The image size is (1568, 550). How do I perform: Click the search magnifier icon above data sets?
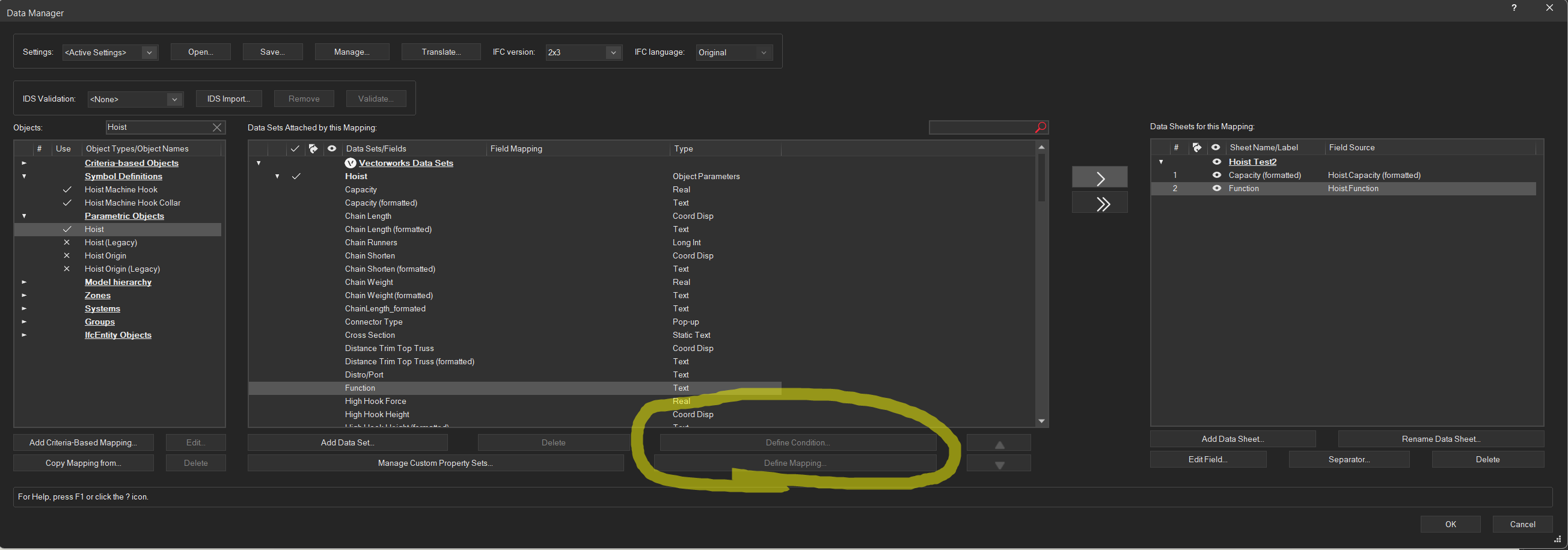click(x=1040, y=127)
